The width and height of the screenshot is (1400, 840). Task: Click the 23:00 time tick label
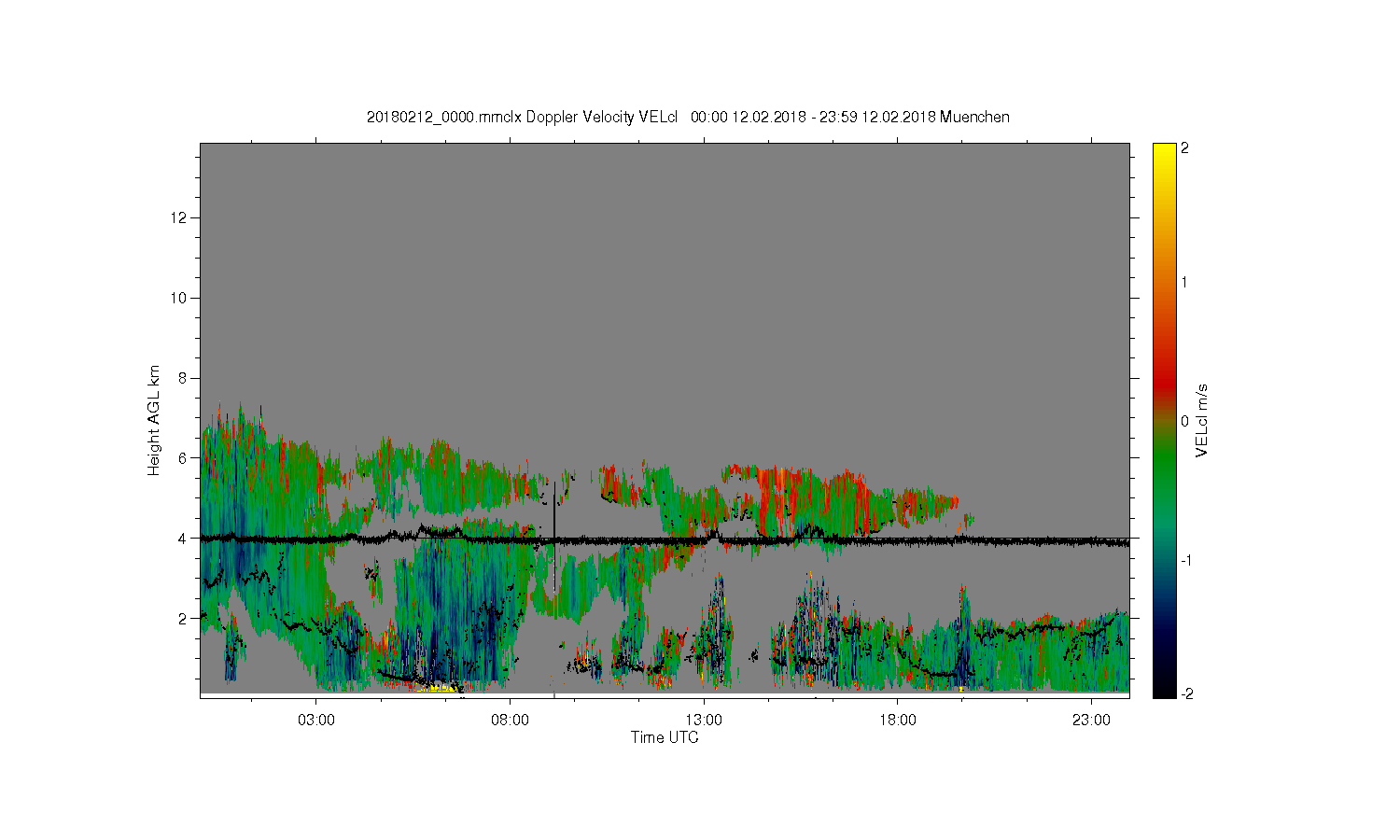pyautogui.click(x=1091, y=721)
